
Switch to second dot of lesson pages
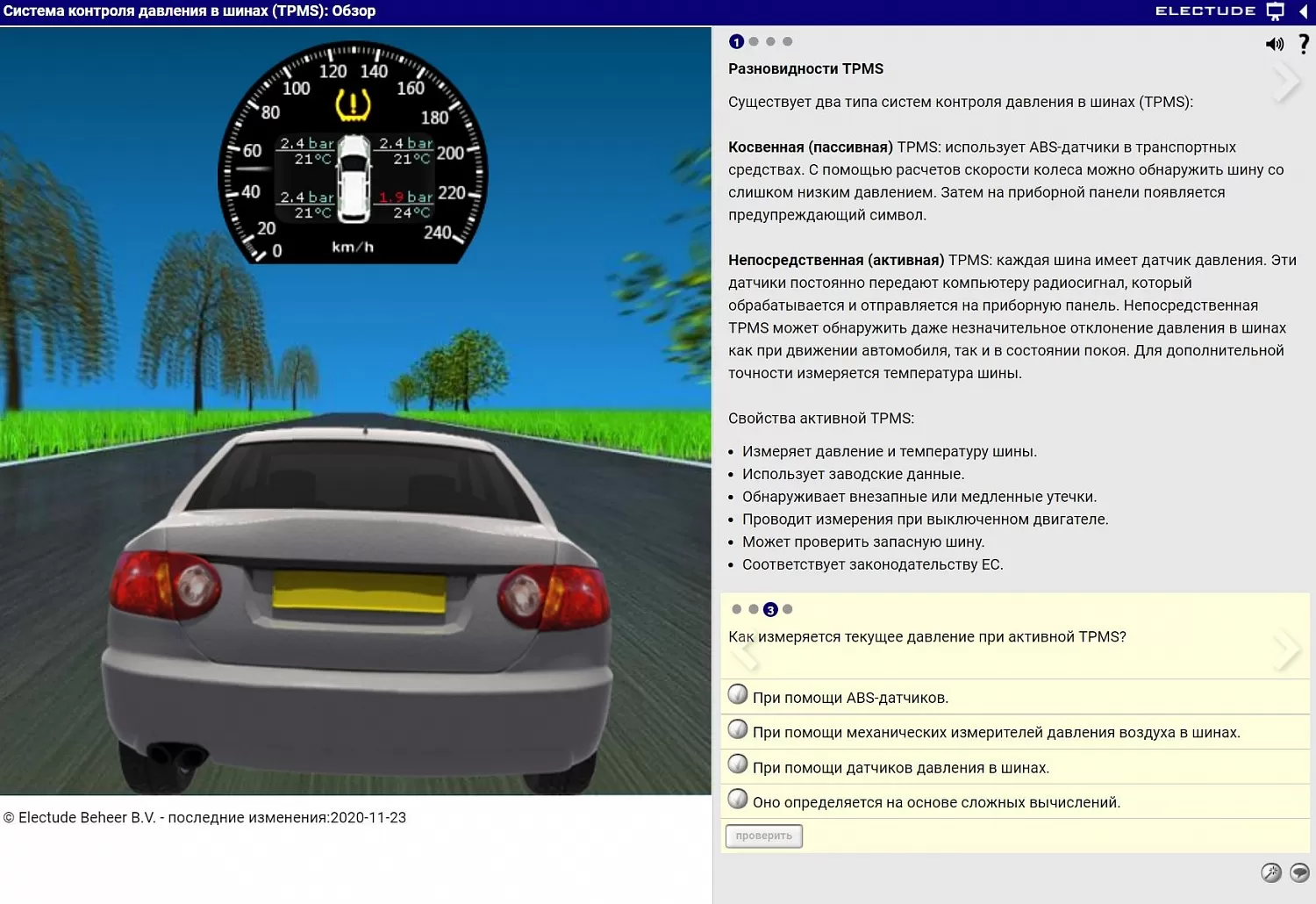click(754, 41)
